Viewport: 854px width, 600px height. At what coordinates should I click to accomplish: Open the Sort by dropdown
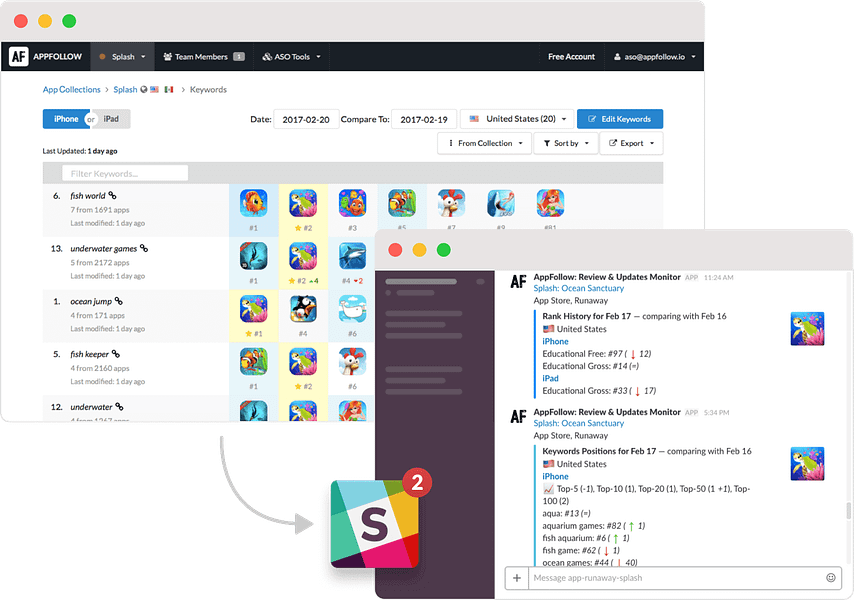564,143
